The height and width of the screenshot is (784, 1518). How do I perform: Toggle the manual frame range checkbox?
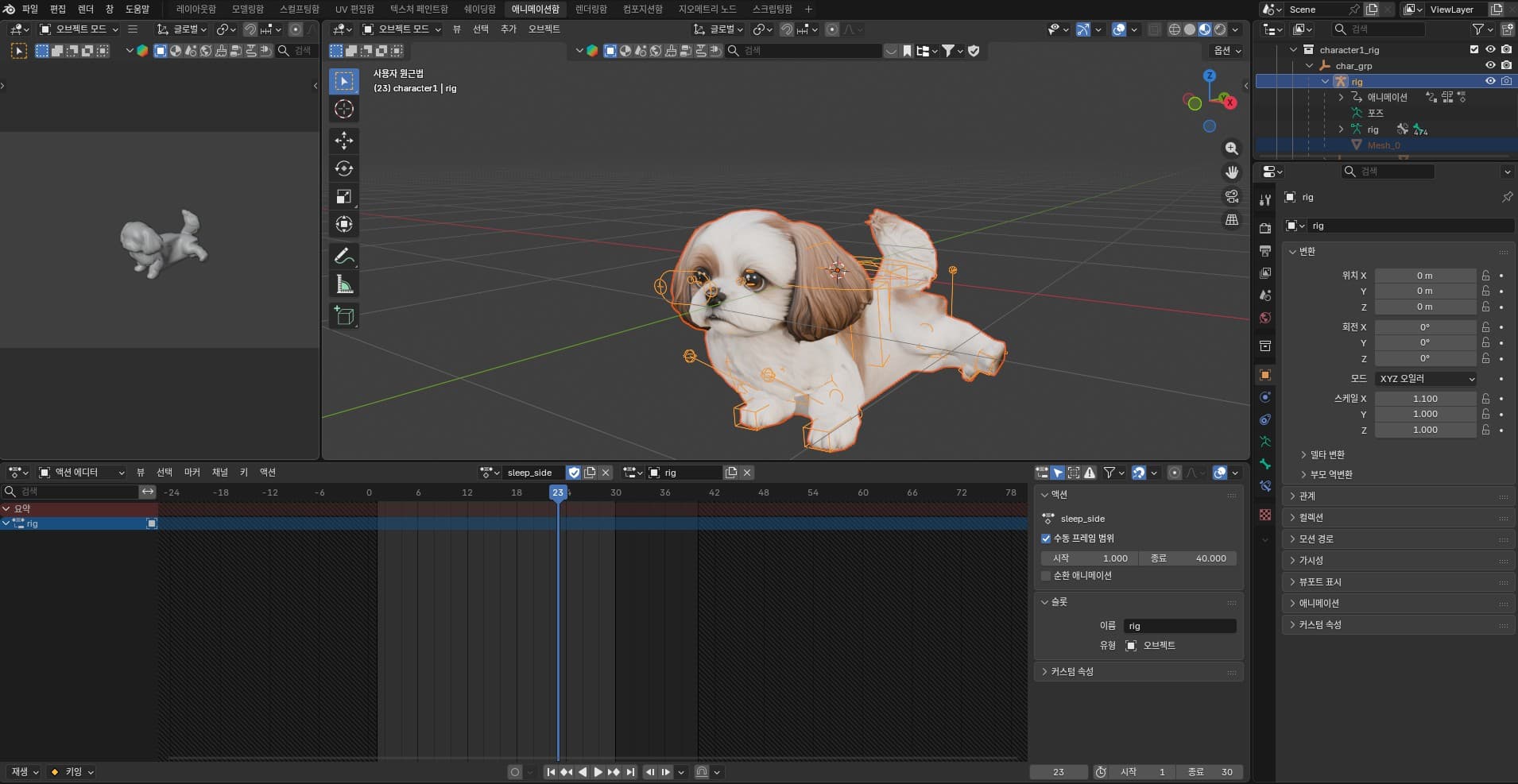coord(1046,539)
